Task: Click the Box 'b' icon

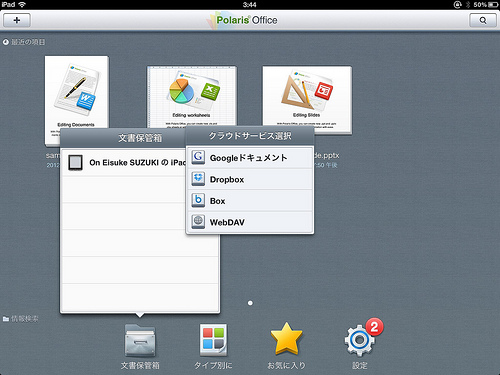Action: click(x=198, y=200)
